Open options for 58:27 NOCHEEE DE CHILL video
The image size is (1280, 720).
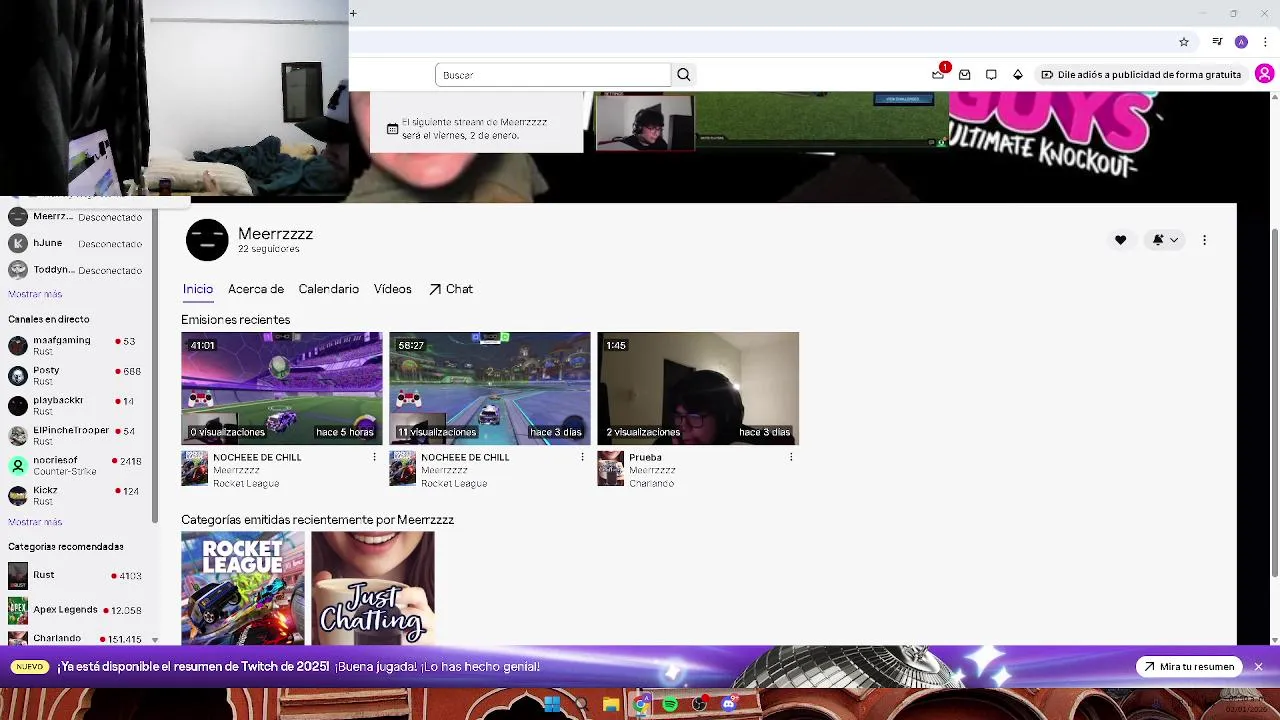(x=582, y=457)
